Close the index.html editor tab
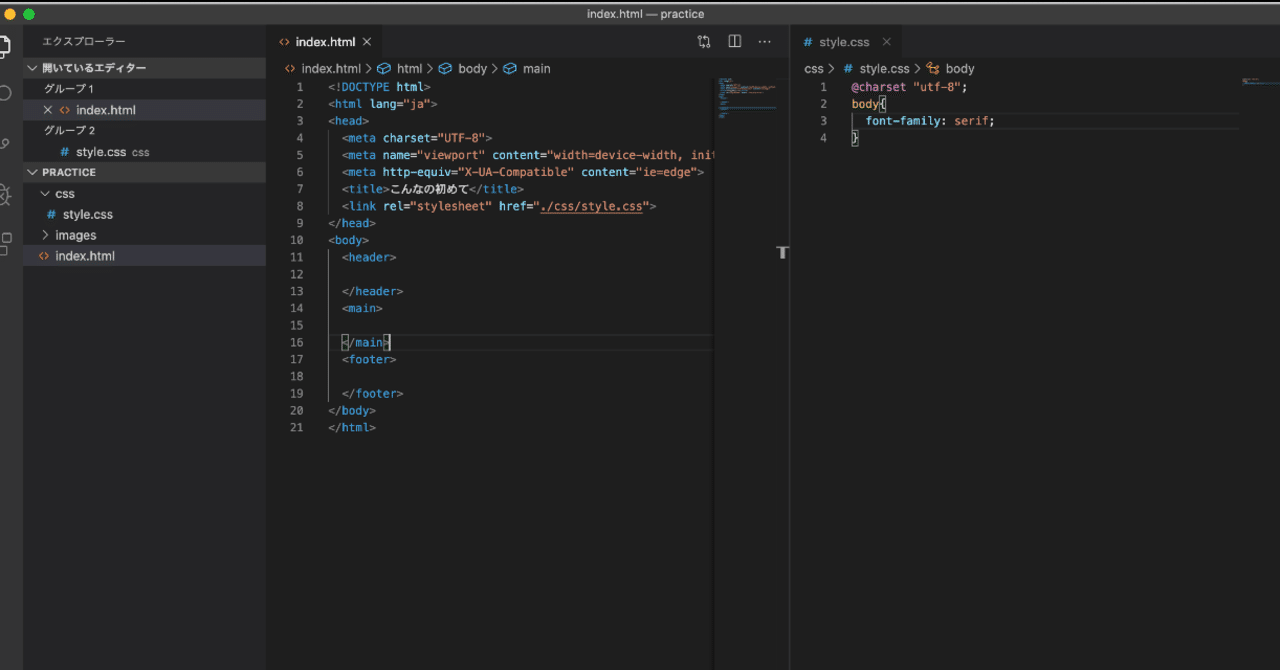1280x670 pixels. (366, 41)
